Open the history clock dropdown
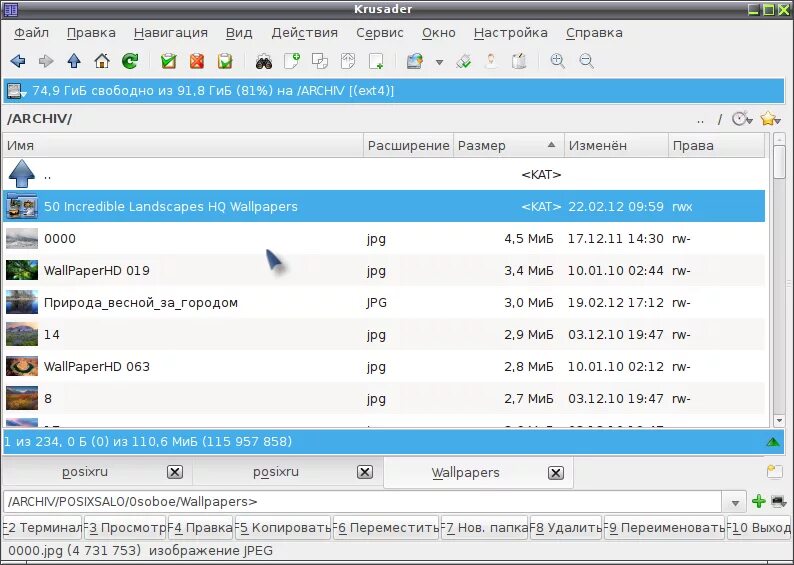 742,119
